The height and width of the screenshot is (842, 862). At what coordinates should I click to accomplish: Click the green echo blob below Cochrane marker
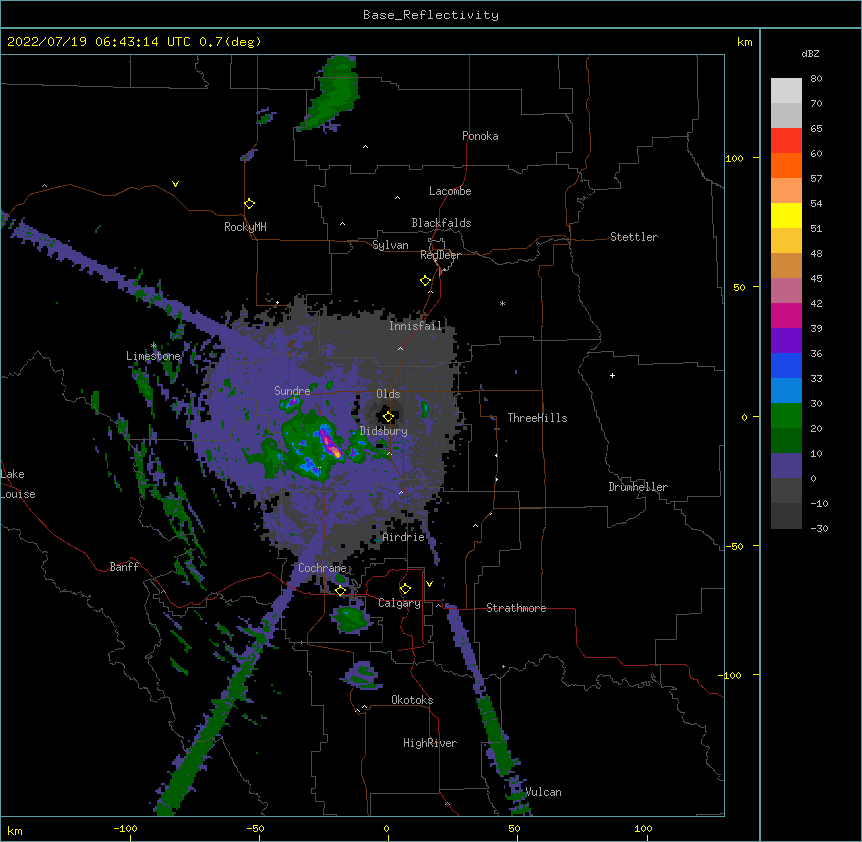(351, 619)
